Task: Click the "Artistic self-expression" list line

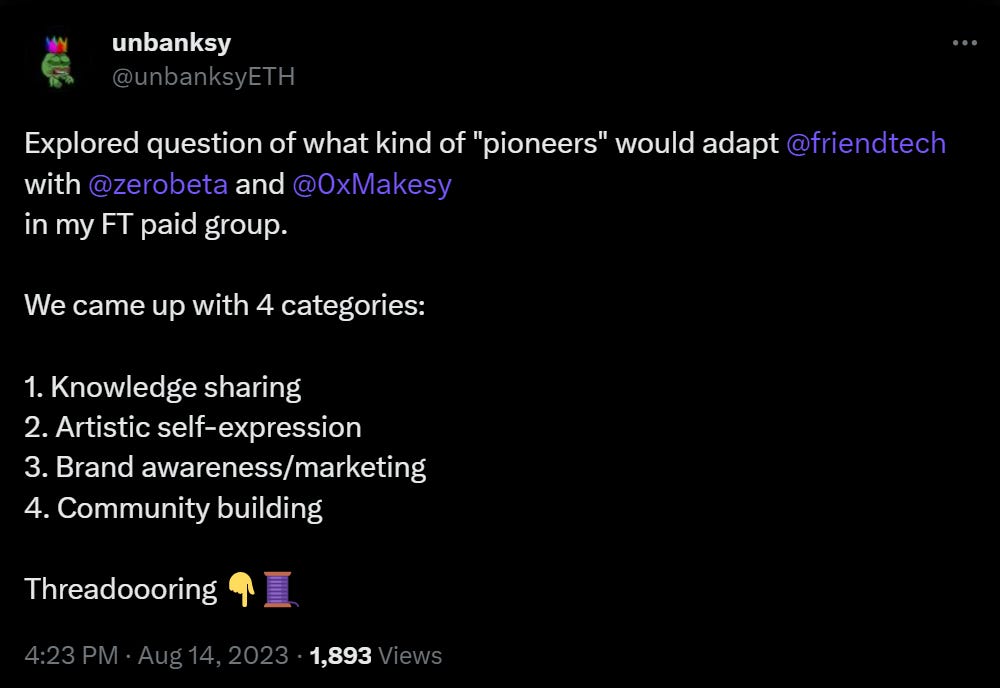Action: (x=193, y=428)
